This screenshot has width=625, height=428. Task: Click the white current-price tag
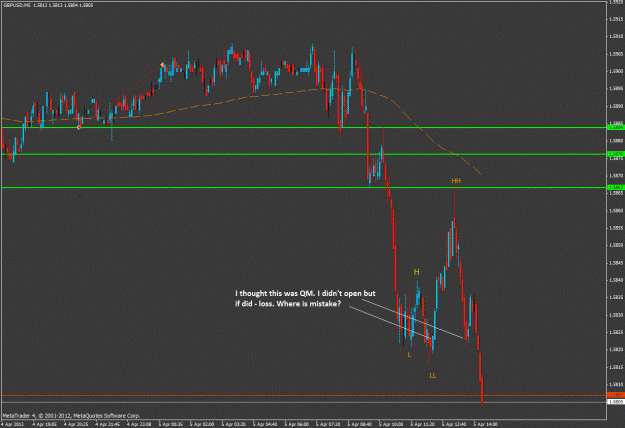tap(615, 402)
